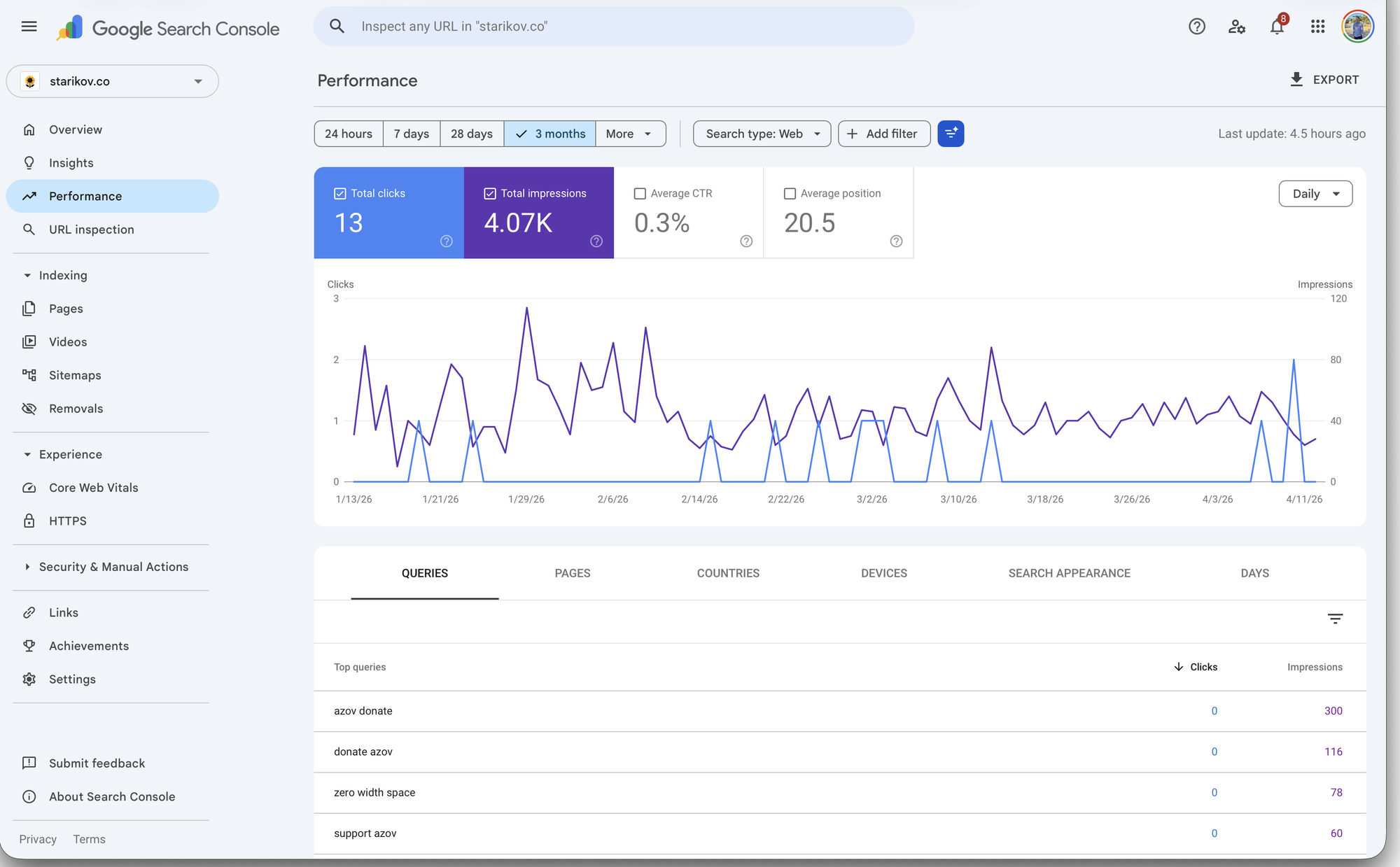
Task: Open the Help question mark icon
Action: (1197, 27)
